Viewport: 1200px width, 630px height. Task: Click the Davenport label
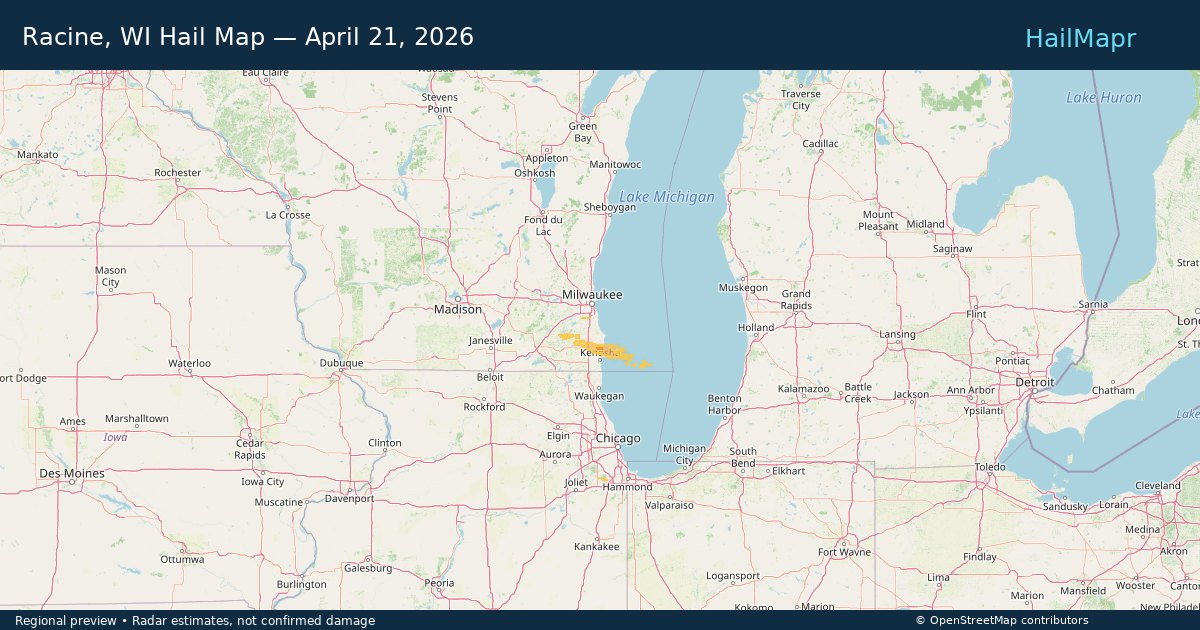click(x=349, y=498)
